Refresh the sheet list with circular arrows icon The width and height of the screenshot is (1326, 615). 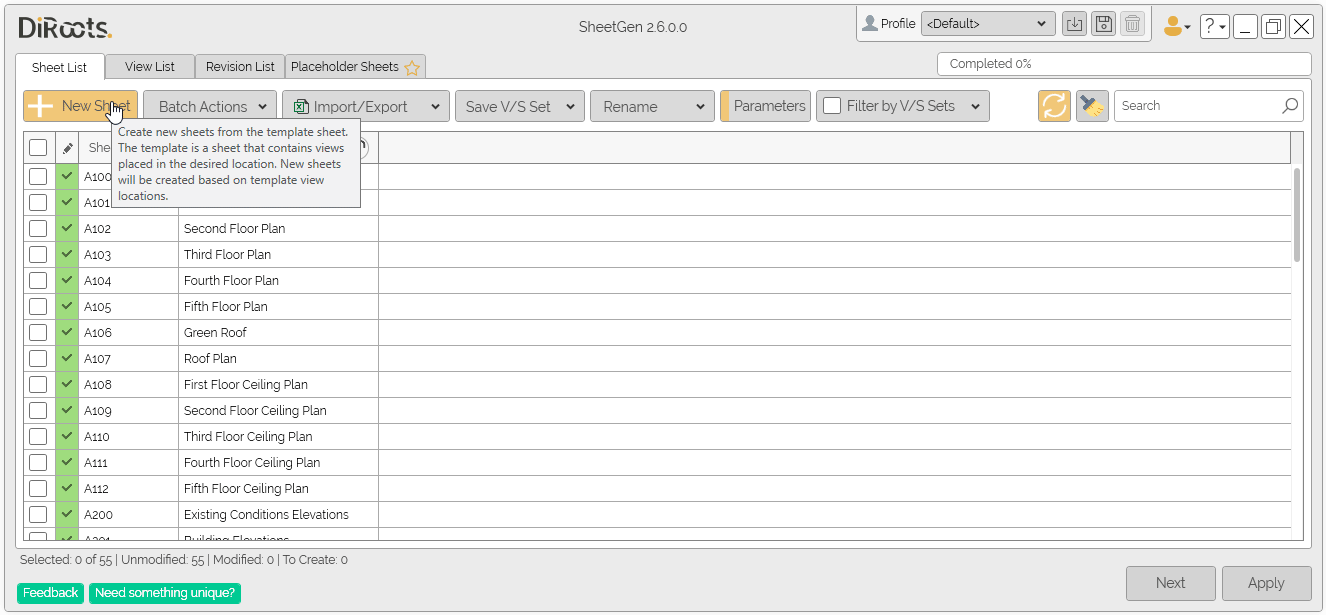point(1053,105)
